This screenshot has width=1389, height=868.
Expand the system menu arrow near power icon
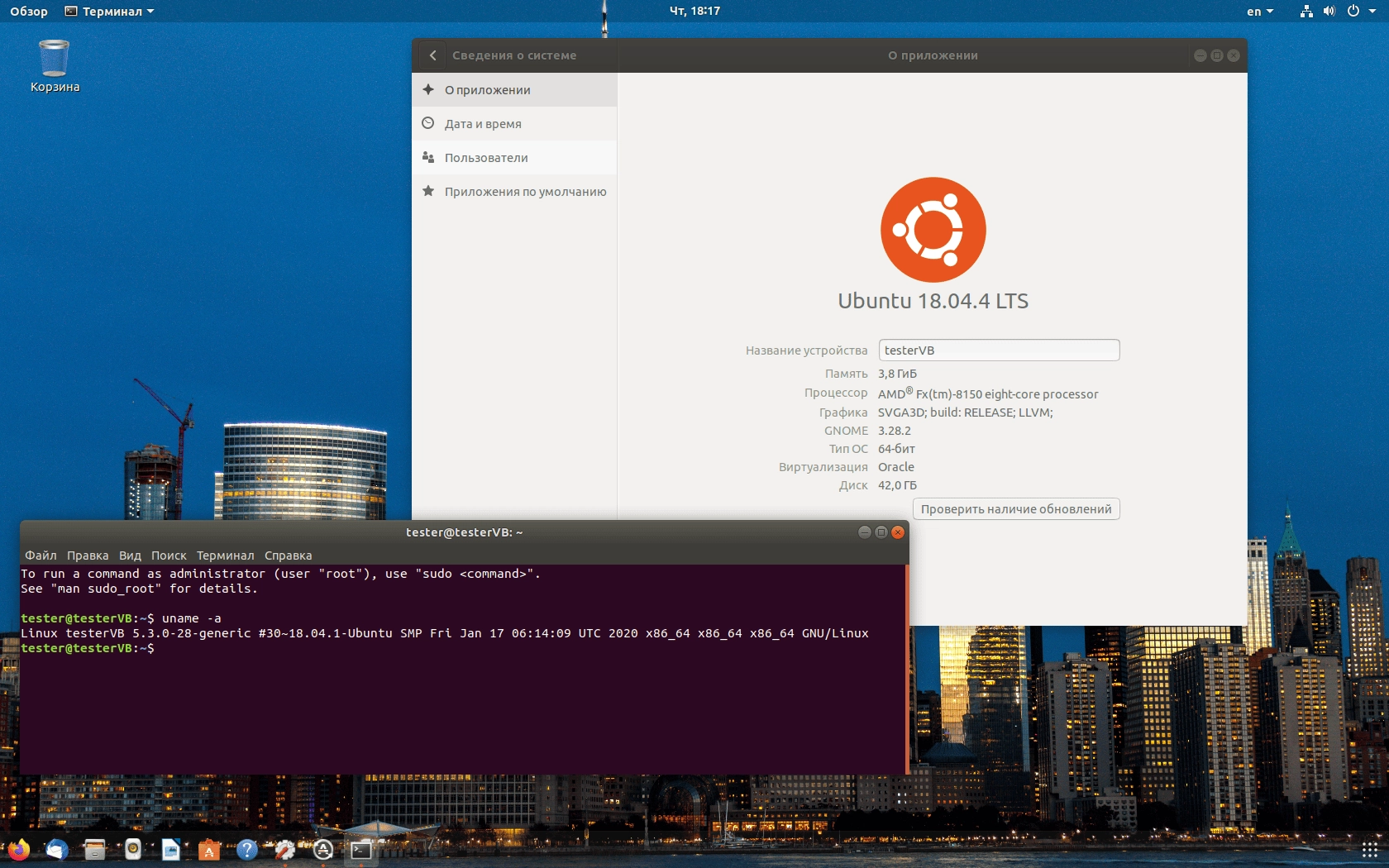pyautogui.click(x=1372, y=11)
